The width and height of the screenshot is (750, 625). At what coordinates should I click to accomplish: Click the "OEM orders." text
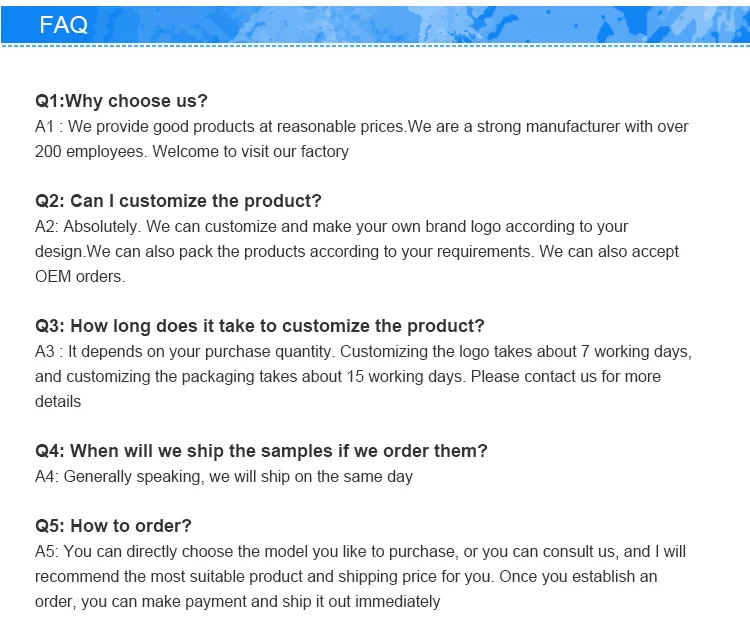coord(80,276)
